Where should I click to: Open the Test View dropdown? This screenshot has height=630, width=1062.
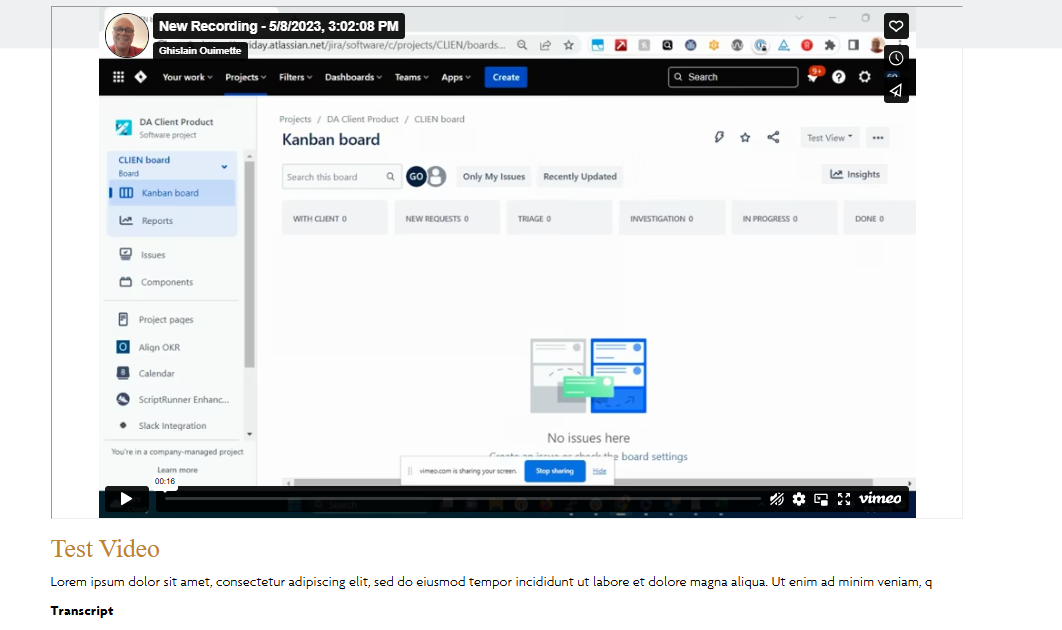click(x=830, y=138)
